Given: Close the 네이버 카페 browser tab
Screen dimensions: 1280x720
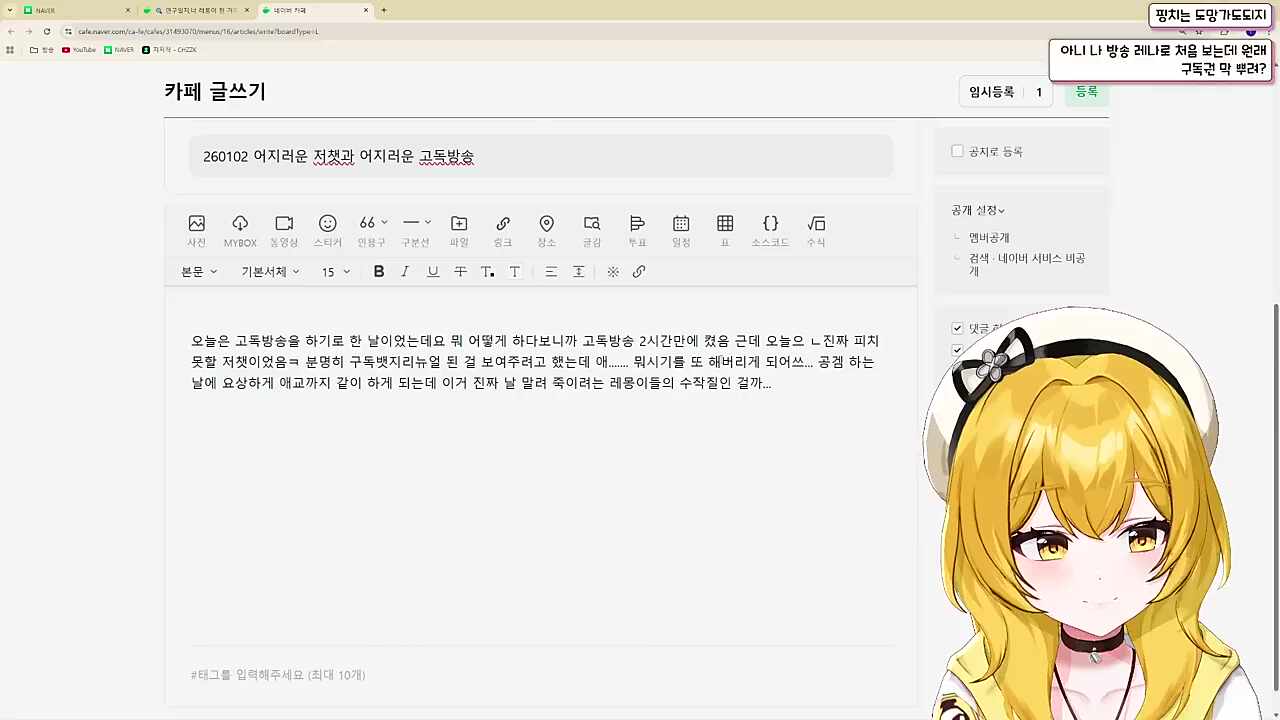Looking at the screenshot, I should (366, 10).
